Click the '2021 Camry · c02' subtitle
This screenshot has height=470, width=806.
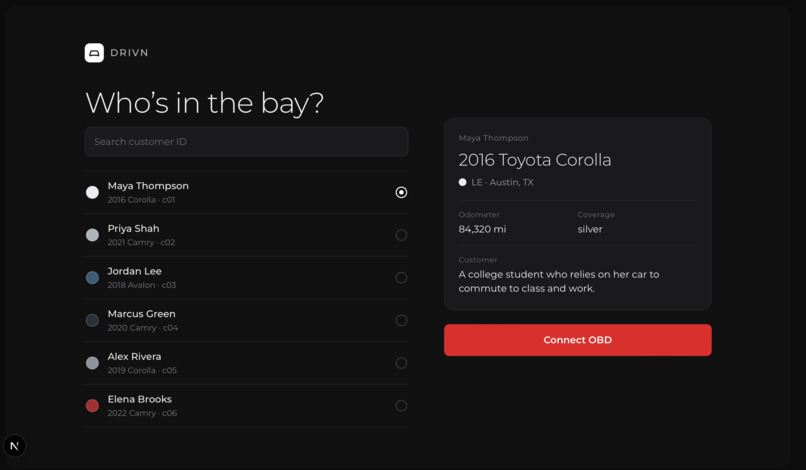(141, 242)
